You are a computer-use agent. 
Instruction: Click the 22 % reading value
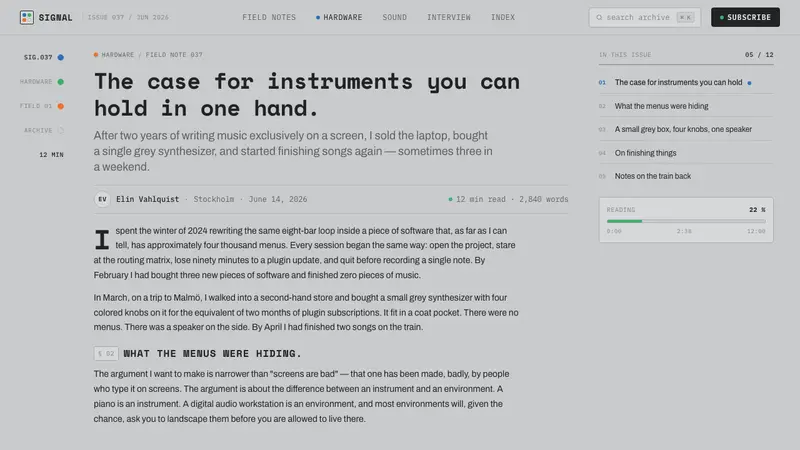pyautogui.click(x=757, y=210)
